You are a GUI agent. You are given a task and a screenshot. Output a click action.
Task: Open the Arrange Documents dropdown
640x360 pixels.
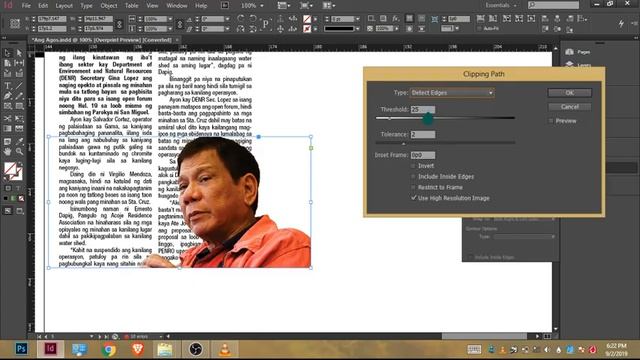pyautogui.click(x=329, y=6)
